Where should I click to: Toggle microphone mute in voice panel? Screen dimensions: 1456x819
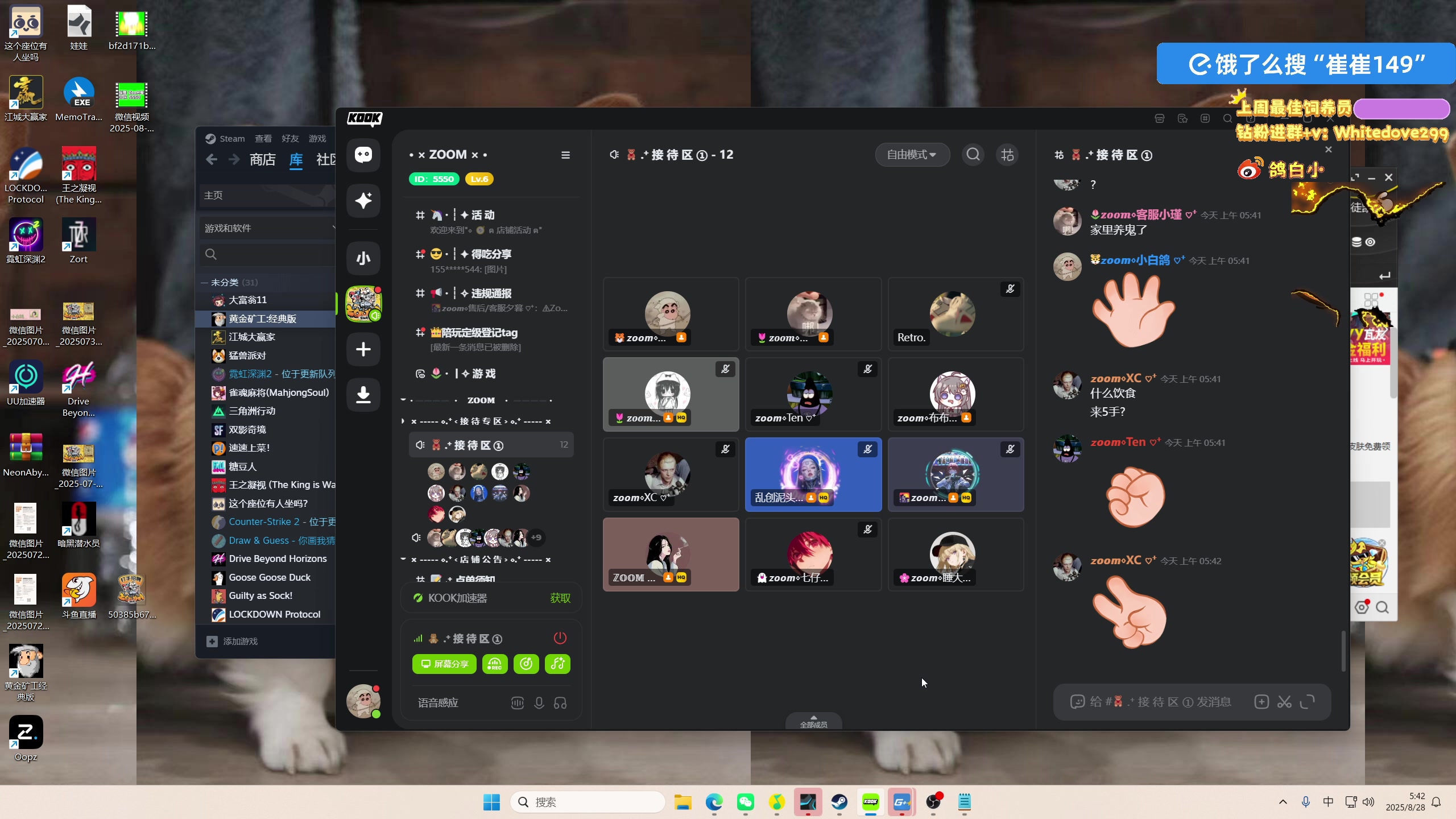[539, 703]
